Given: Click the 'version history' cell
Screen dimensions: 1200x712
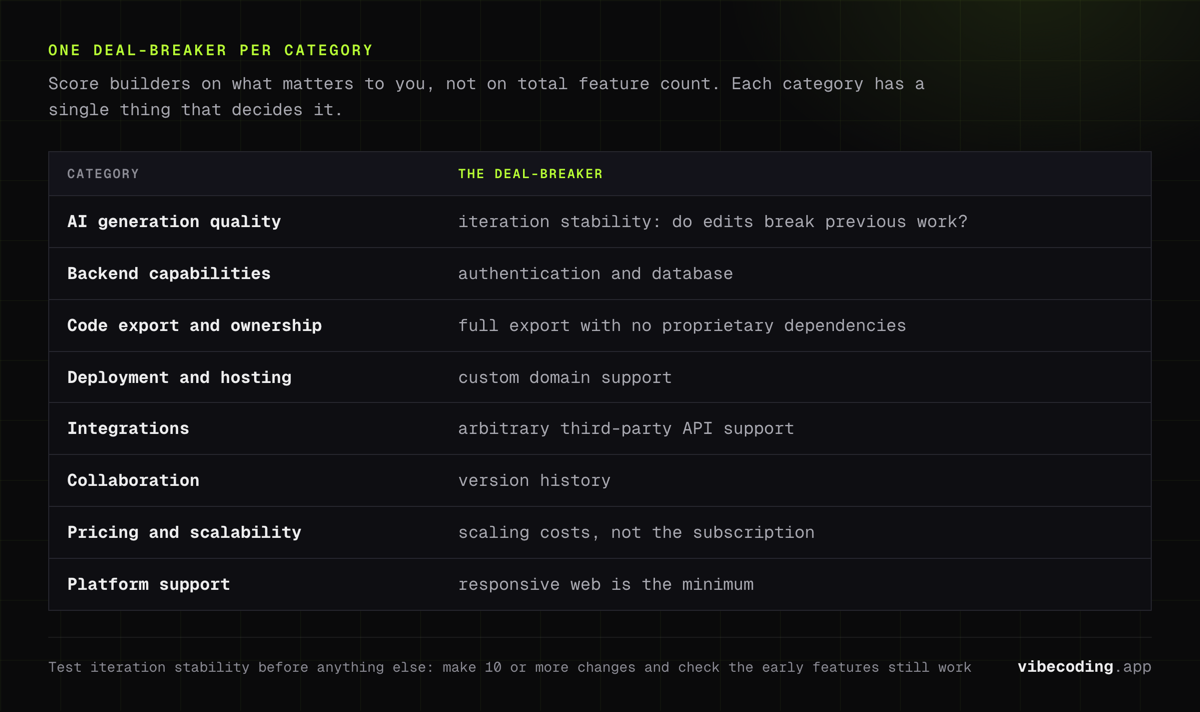Looking at the screenshot, I should [534, 481].
